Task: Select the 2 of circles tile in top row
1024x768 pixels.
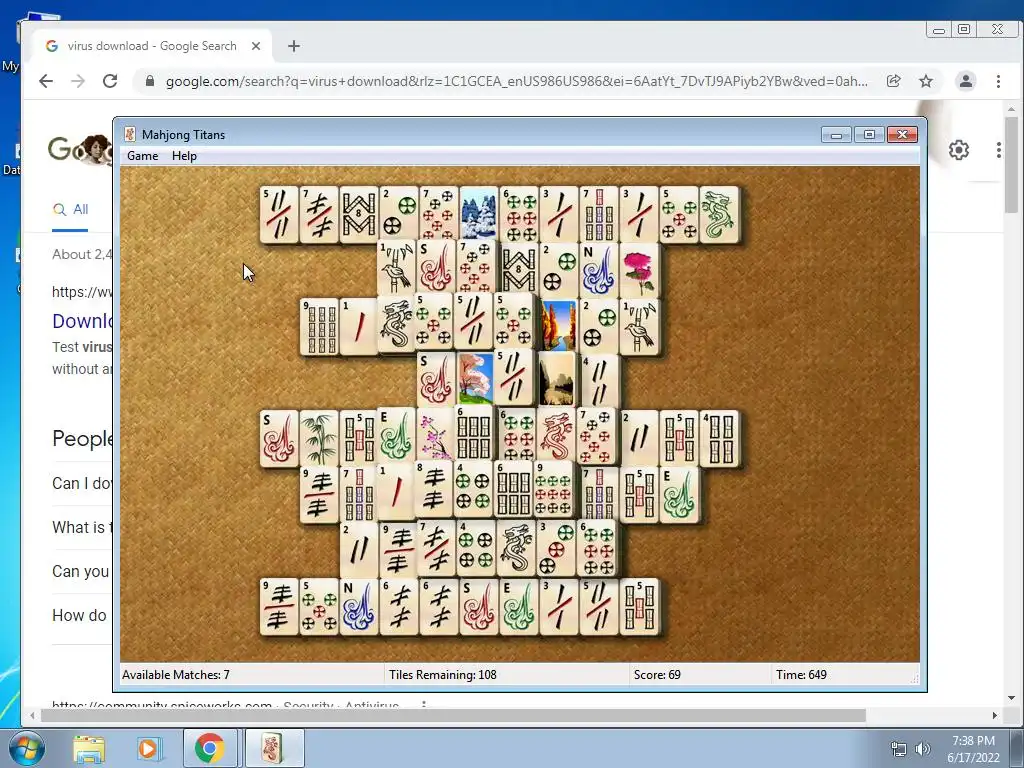Action: point(399,214)
